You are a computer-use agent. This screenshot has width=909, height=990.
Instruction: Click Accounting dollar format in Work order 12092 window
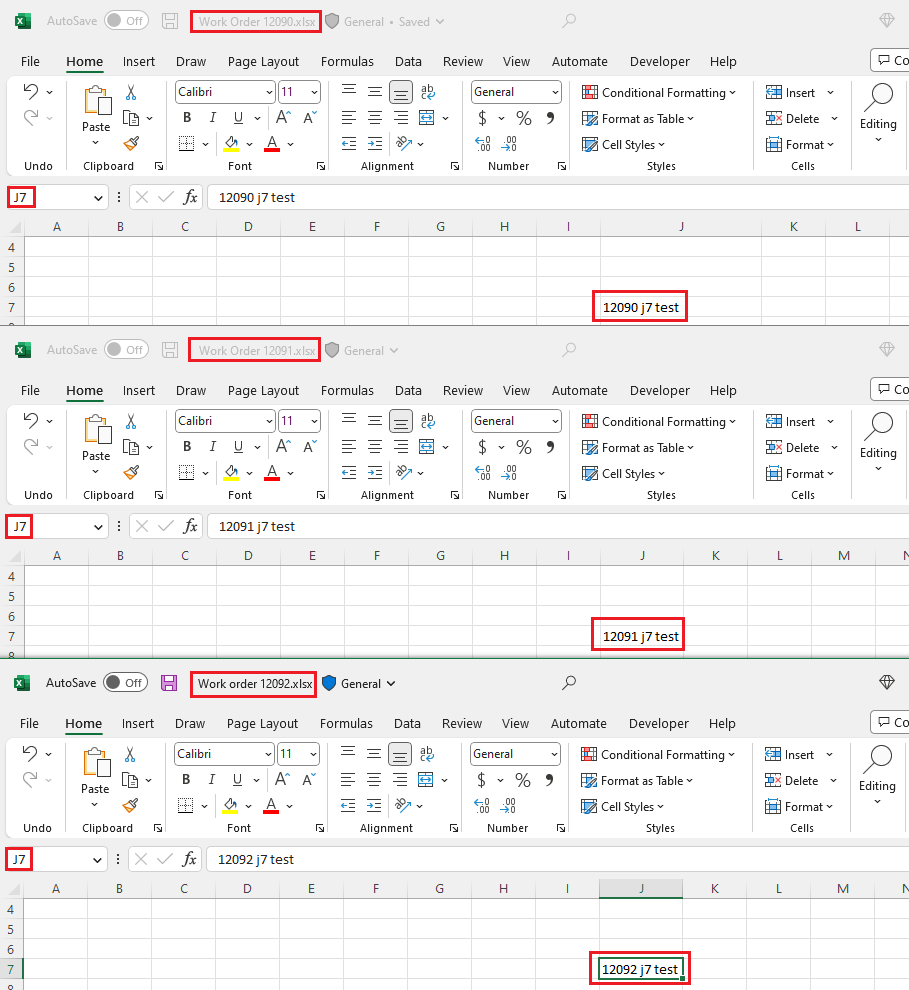482,780
